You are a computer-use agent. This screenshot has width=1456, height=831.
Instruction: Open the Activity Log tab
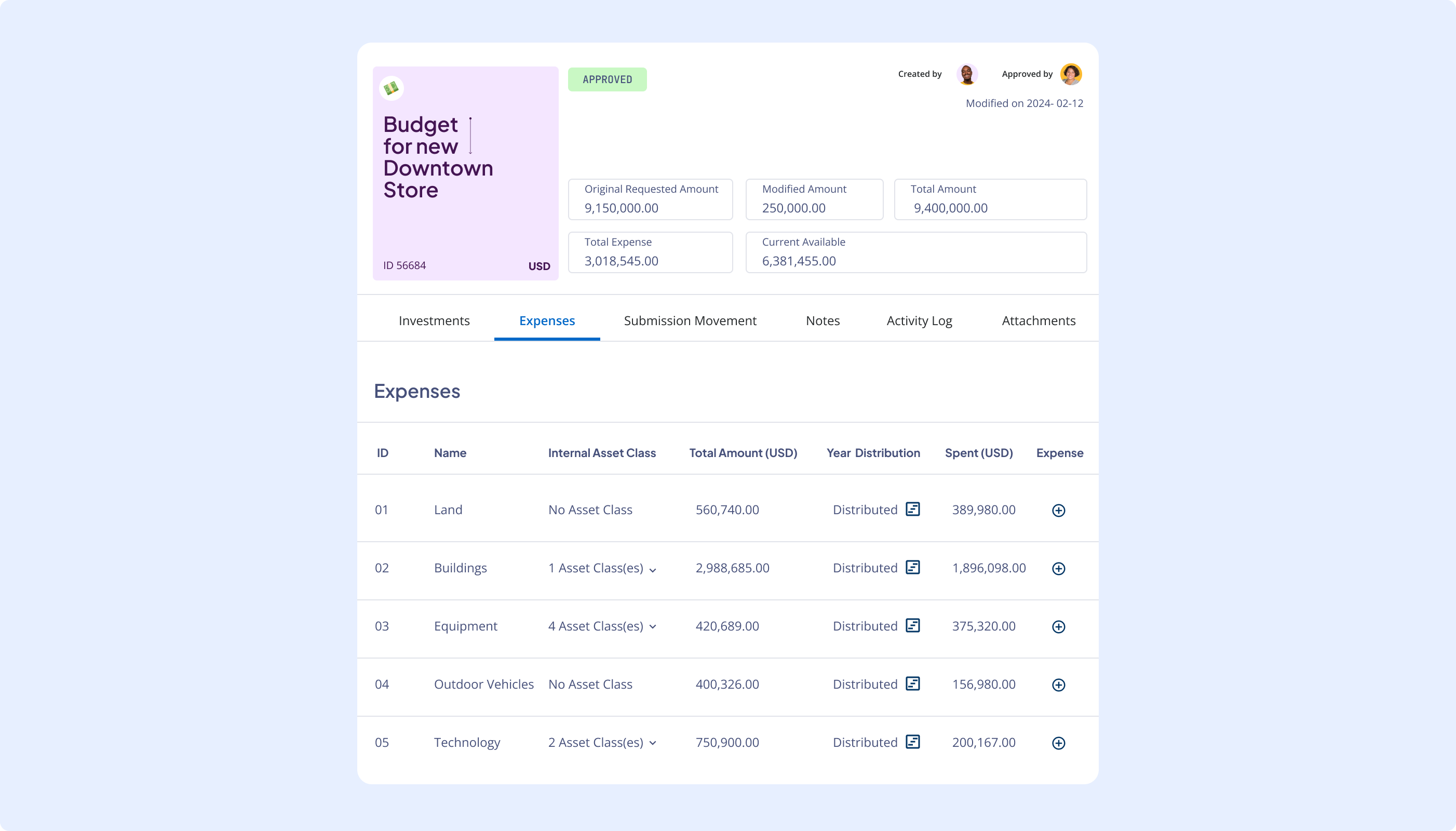[919, 321]
